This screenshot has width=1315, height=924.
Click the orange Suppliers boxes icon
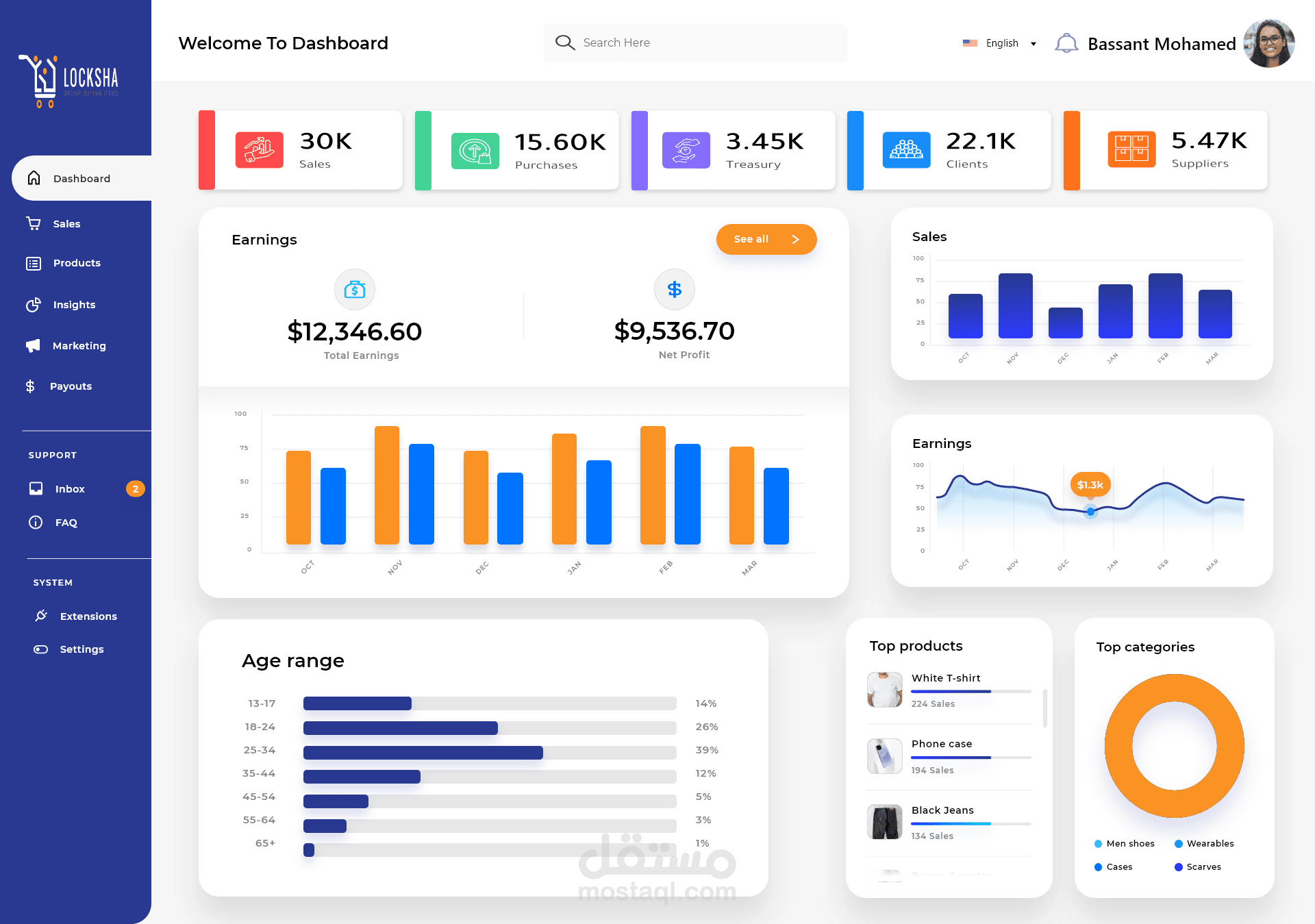[1131, 149]
